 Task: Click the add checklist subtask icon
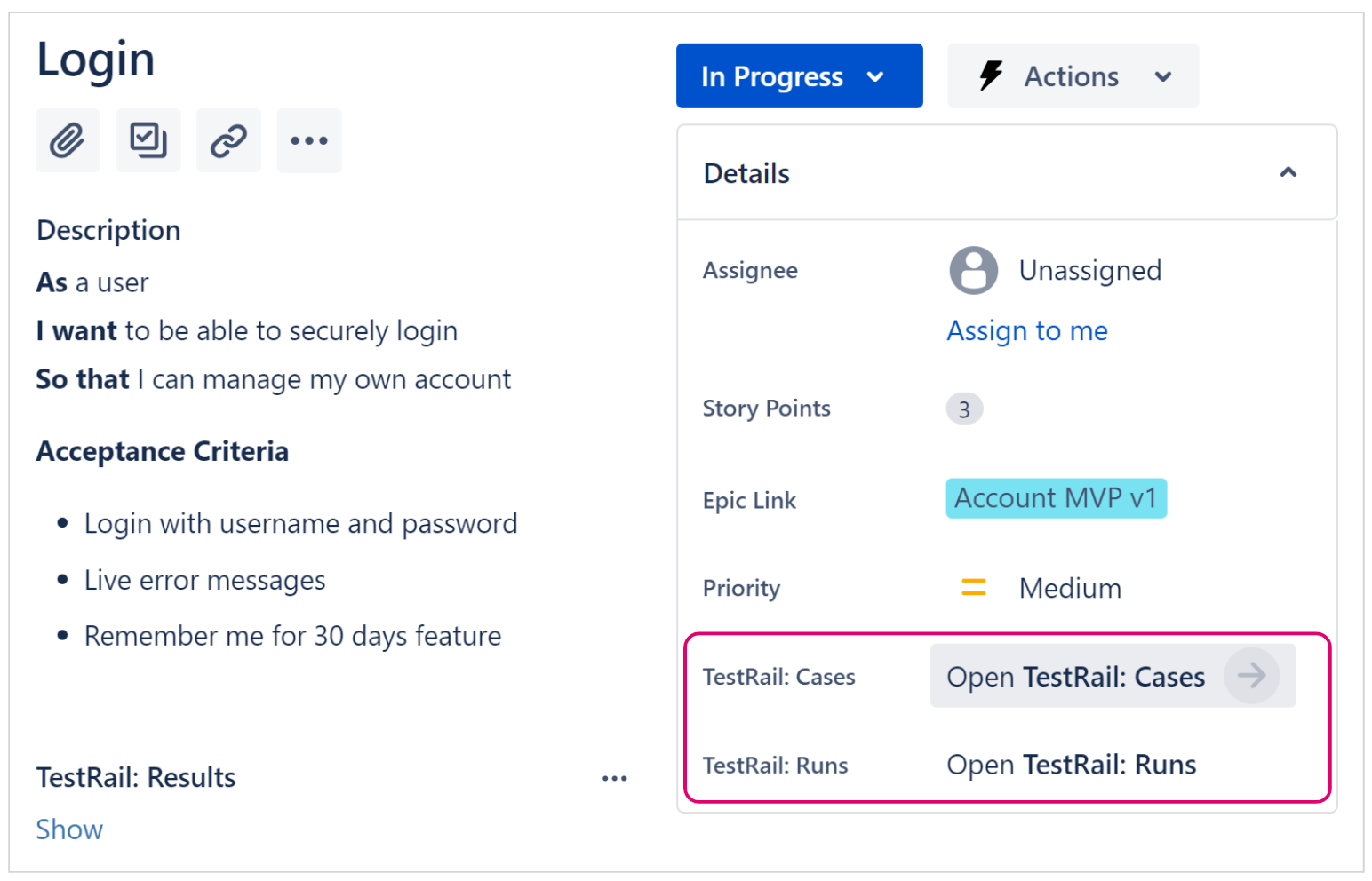148,140
